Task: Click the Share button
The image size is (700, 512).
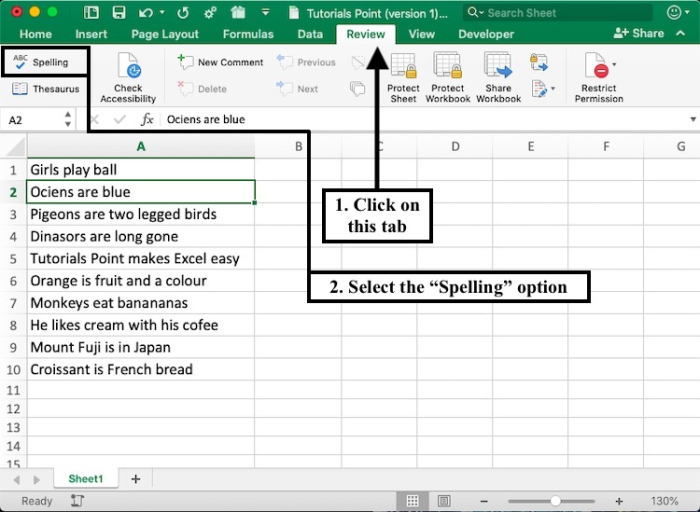Action: (x=638, y=33)
